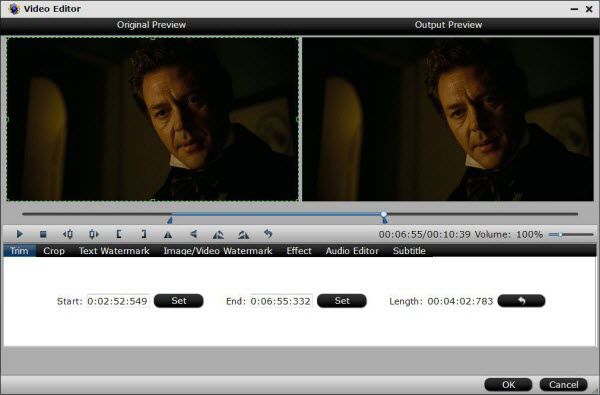
Task: Click the Output Preview video frame
Action: [x=448, y=119]
